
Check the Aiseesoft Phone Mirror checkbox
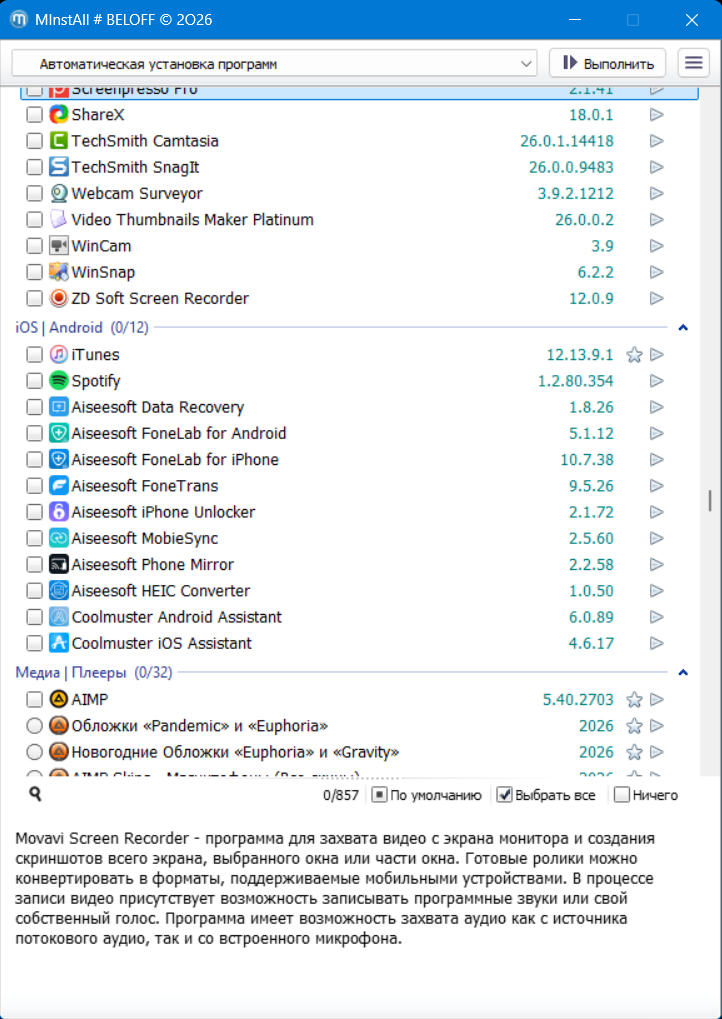[x=34, y=565]
